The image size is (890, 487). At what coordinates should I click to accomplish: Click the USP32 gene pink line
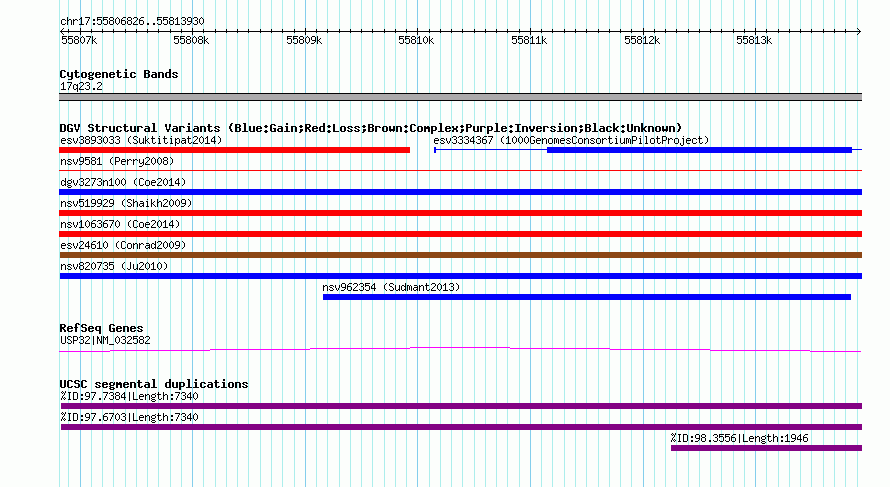[x=460, y=349]
